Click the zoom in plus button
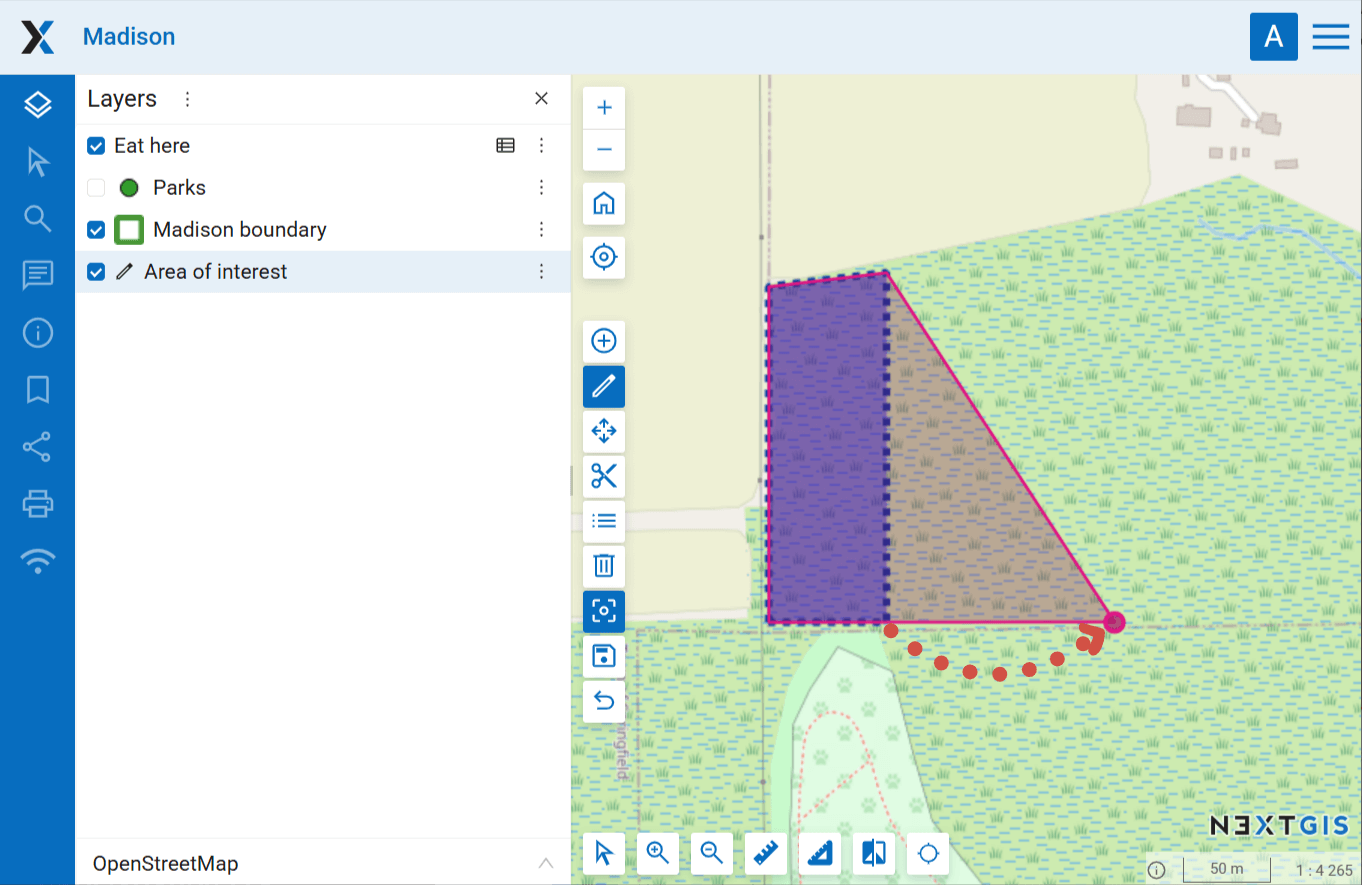The image size is (1362, 885). point(604,108)
